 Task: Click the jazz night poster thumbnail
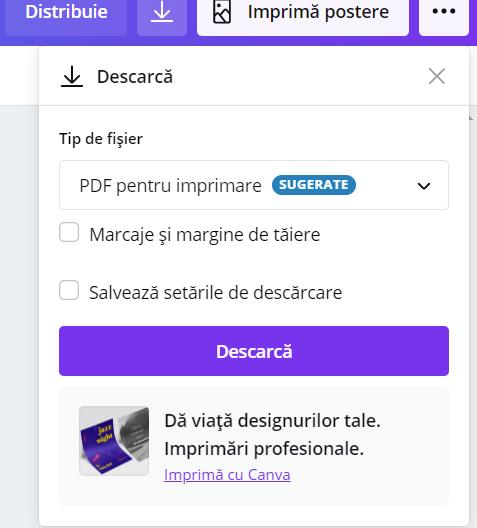point(114,441)
